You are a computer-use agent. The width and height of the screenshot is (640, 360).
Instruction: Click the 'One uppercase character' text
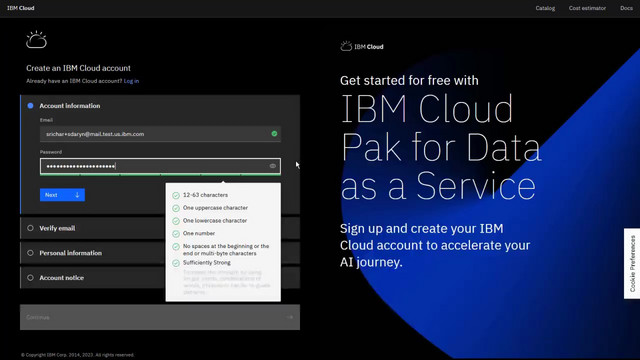click(216, 208)
